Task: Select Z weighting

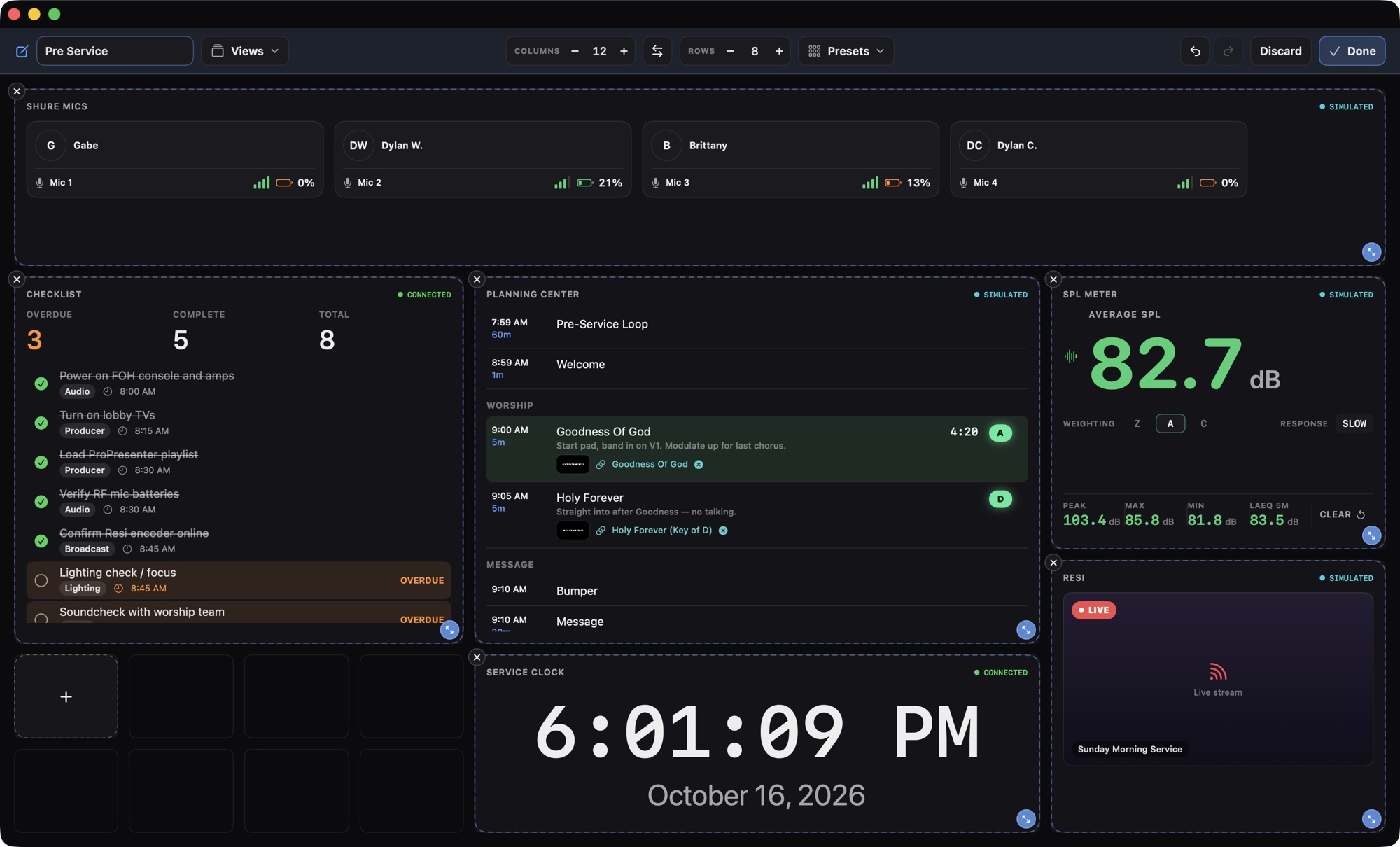Action: point(1137,423)
